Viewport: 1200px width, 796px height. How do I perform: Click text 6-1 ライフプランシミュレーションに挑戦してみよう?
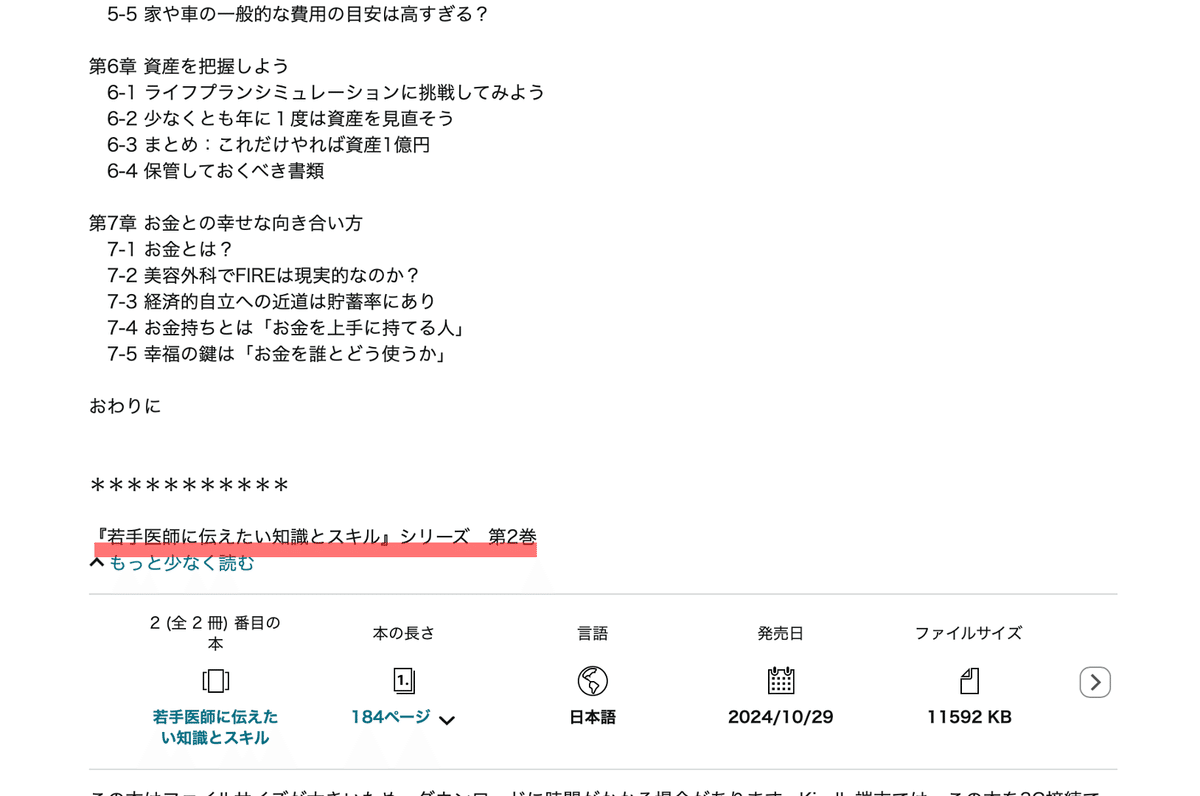pos(326,92)
